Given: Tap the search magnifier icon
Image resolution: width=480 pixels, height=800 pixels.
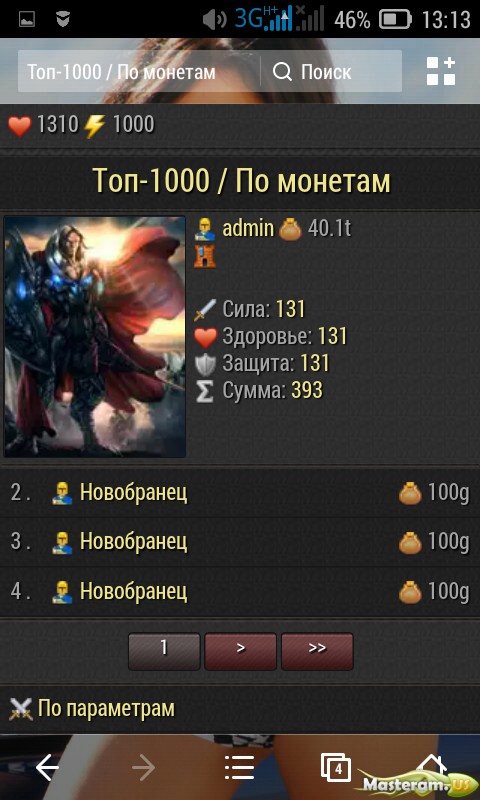Looking at the screenshot, I should point(282,72).
